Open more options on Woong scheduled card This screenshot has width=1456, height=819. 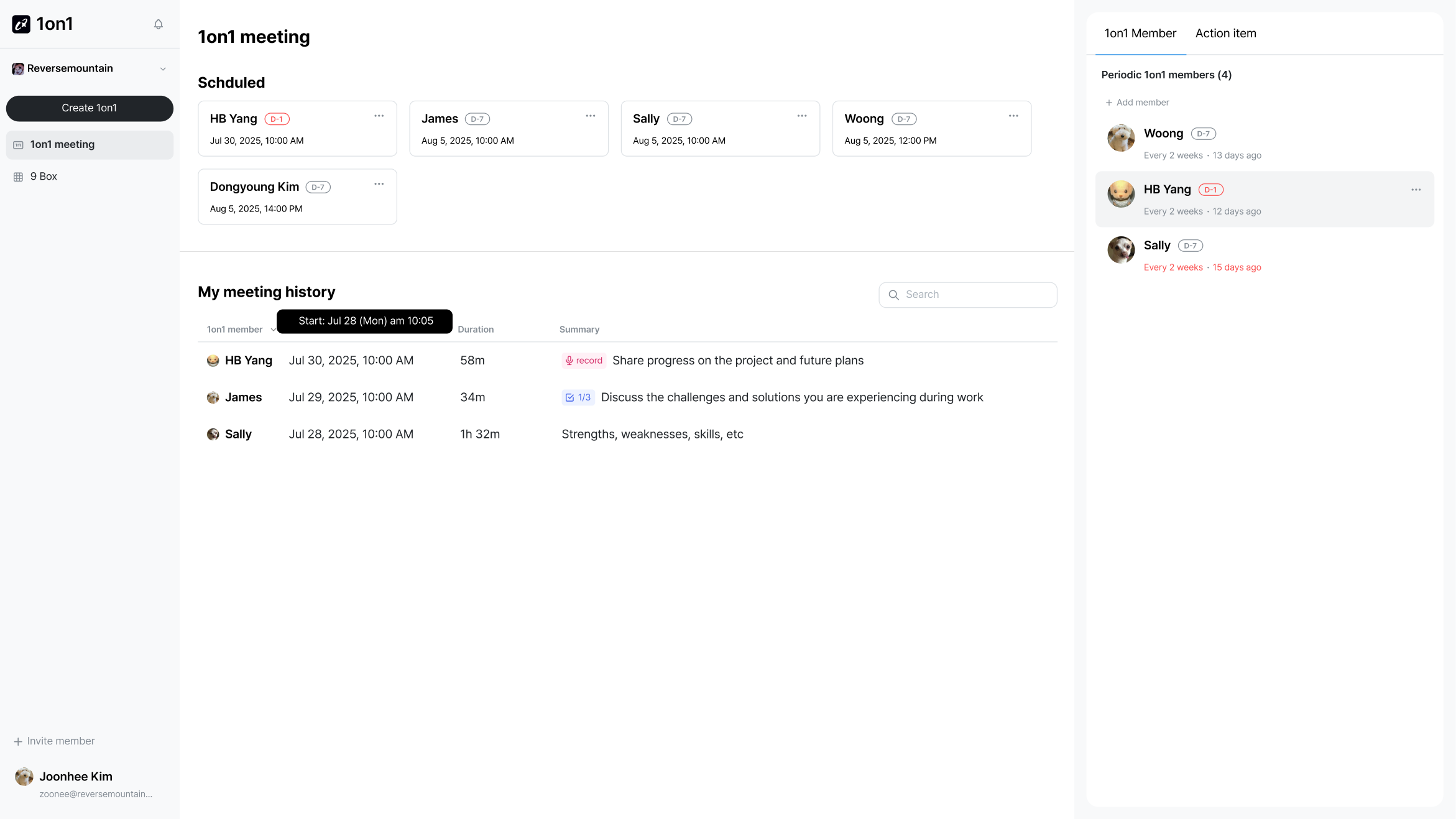(1013, 116)
